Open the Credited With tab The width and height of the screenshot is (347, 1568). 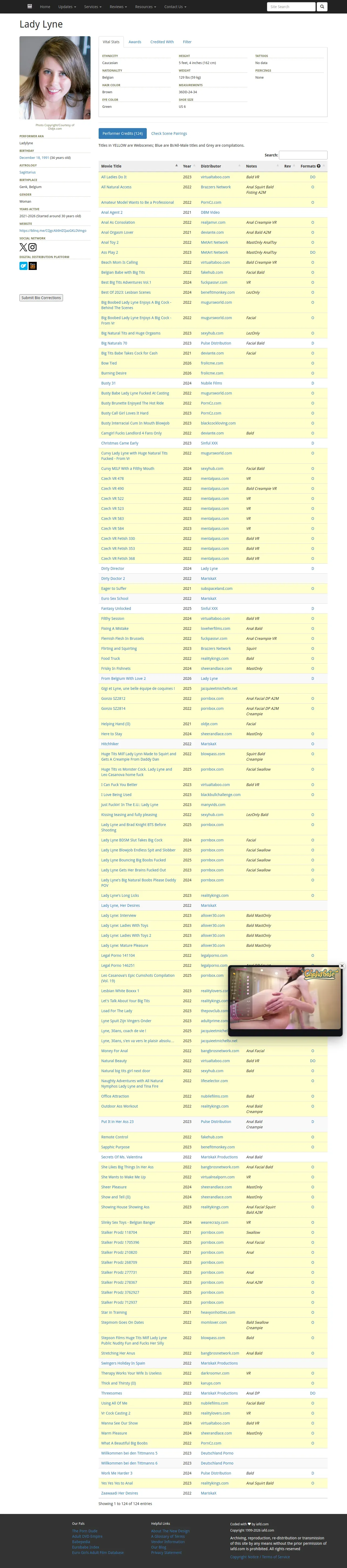point(162,42)
